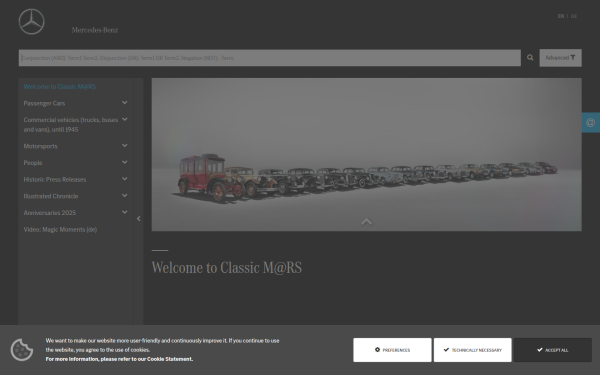Click the Mercedes-Benz star logo
This screenshot has width=600, height=375.
[31, 22]
